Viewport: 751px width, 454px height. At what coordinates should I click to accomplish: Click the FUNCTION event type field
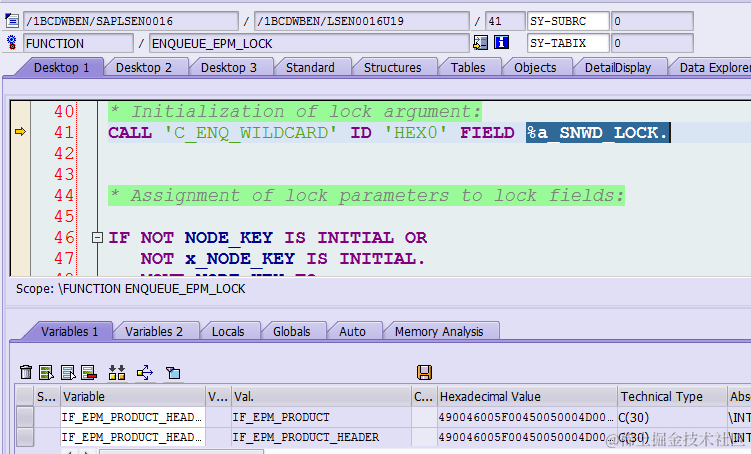[79, 43]
